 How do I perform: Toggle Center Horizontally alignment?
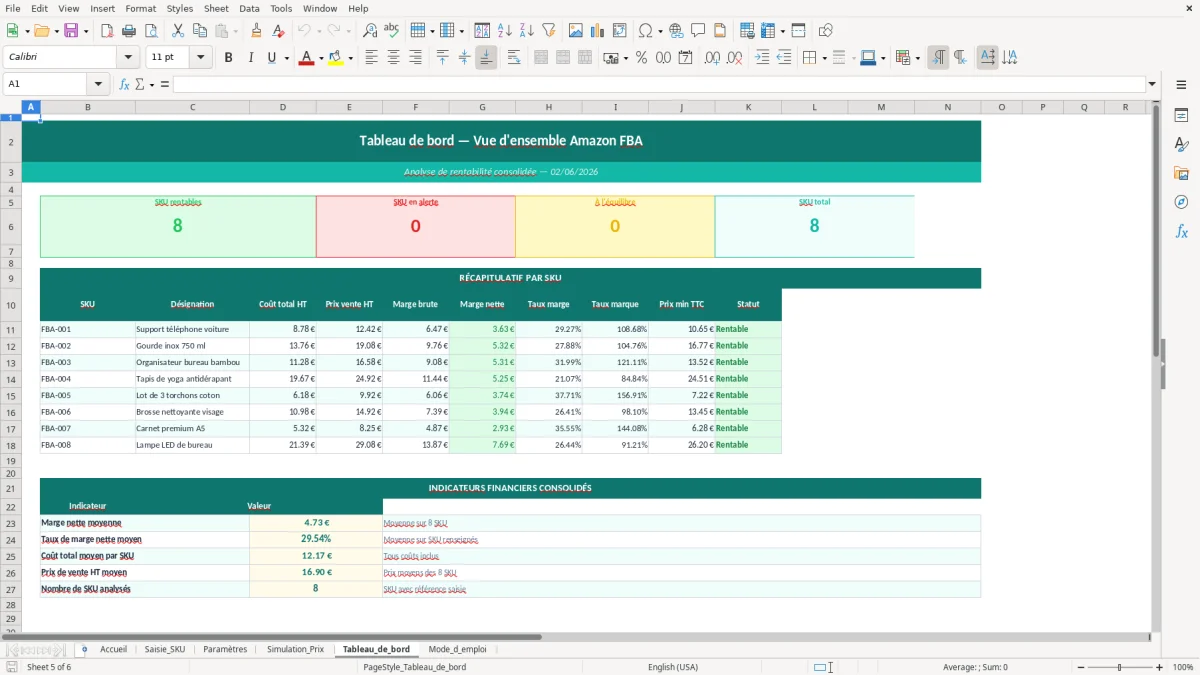(x=393, y=58)
